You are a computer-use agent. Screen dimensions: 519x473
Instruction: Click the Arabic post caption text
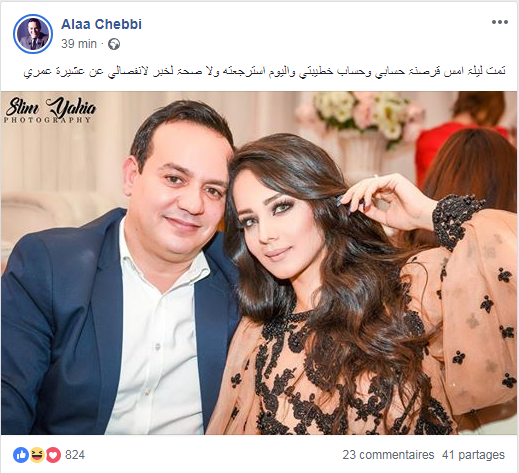pos(264,71)
